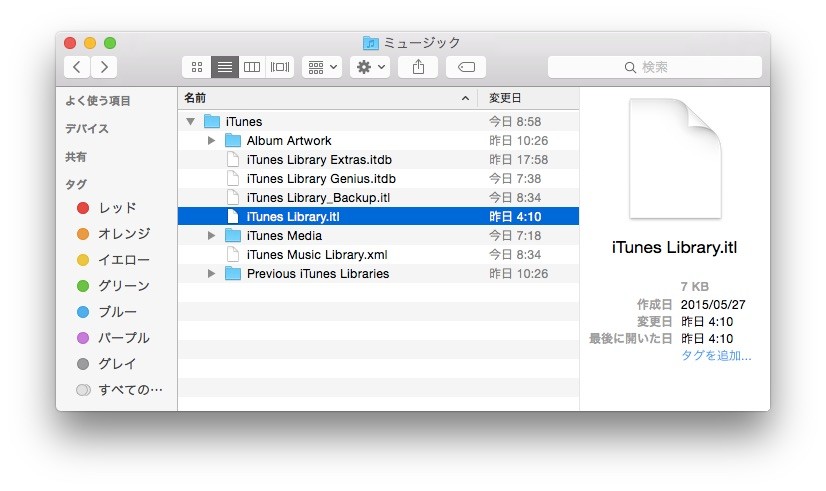Image resolution: width=826 pixels, height=491 pixels.
Task: Click the デバイス sidebar heading
Action: tap(87, 129)
